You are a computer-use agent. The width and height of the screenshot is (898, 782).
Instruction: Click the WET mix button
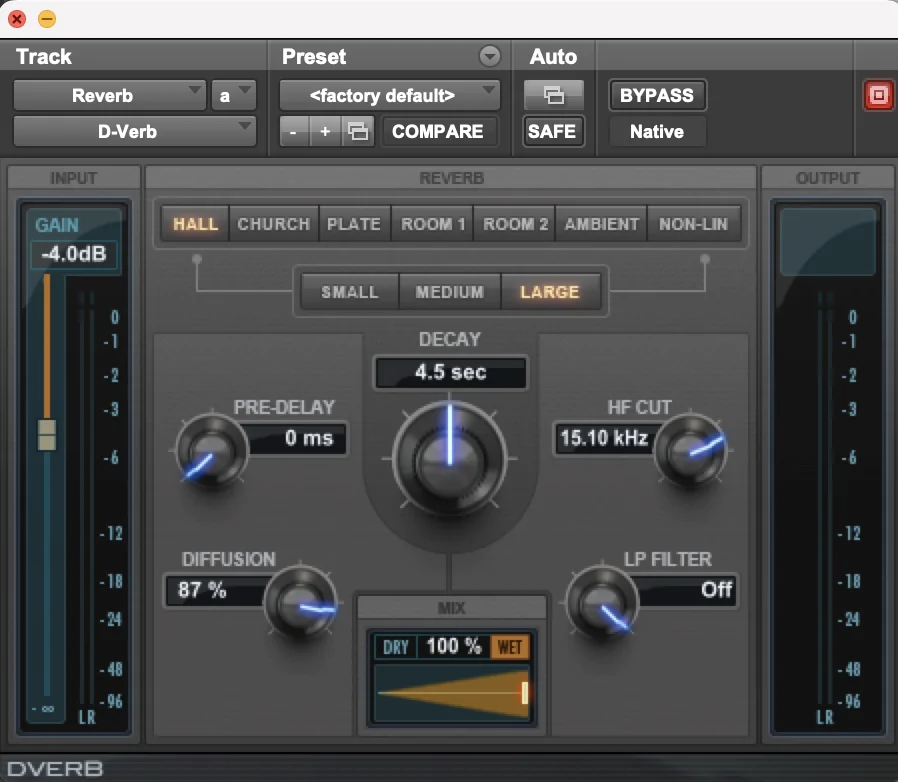point(510,647)
